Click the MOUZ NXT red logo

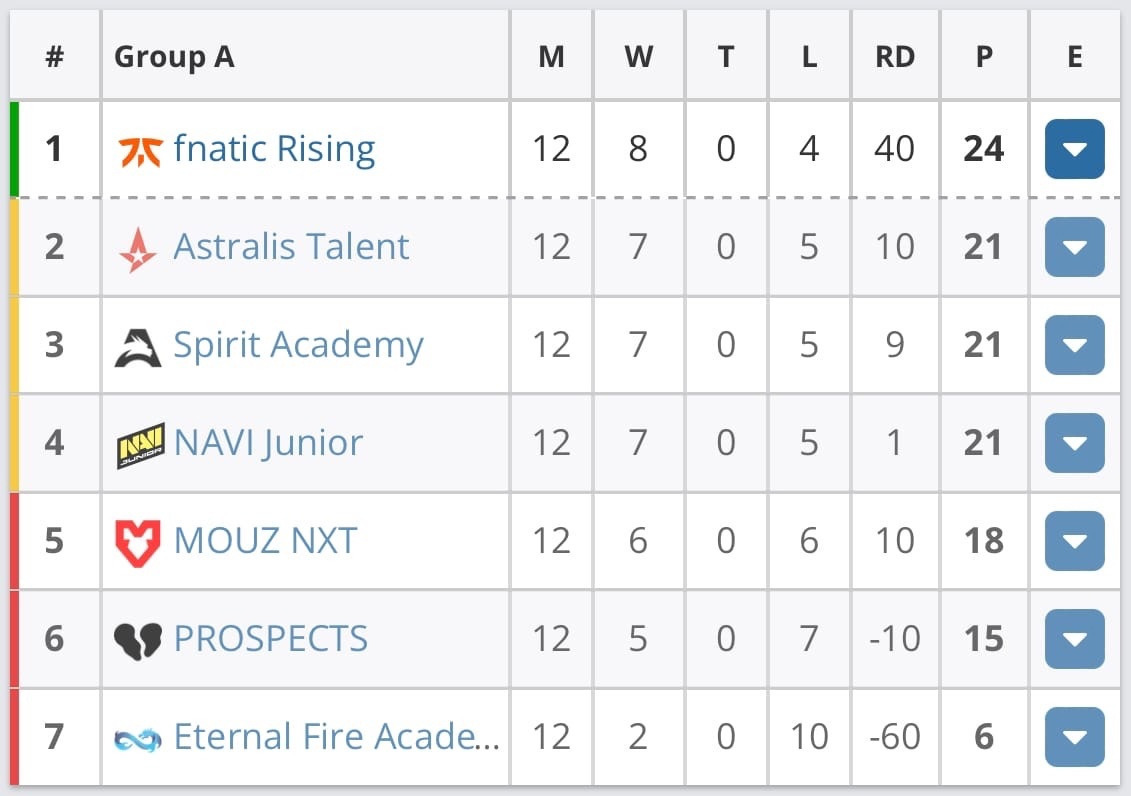[x=138, y=542]
